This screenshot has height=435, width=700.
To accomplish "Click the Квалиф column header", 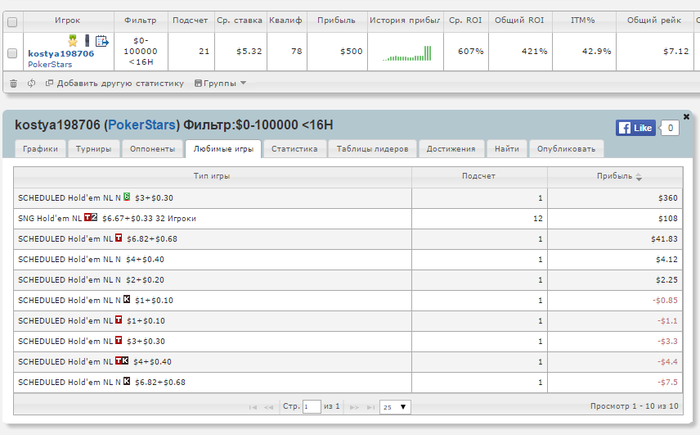I will click(286, 21).
